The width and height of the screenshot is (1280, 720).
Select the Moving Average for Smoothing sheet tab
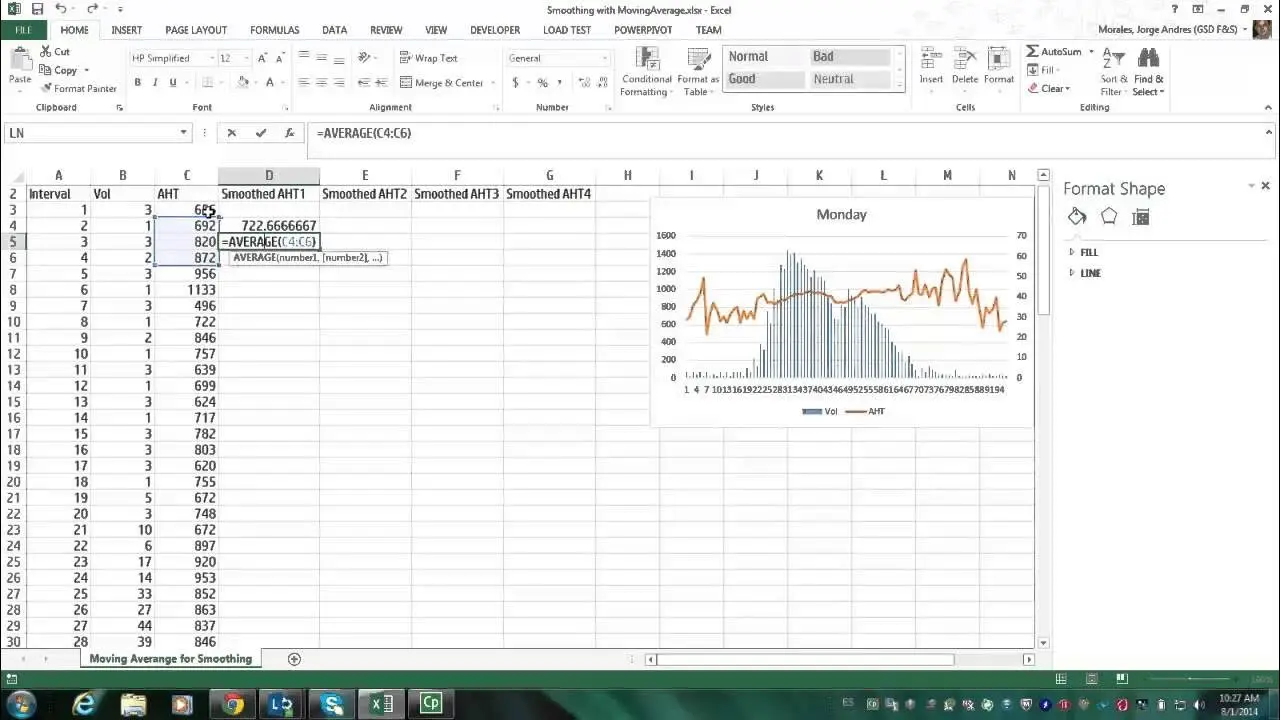170,658
